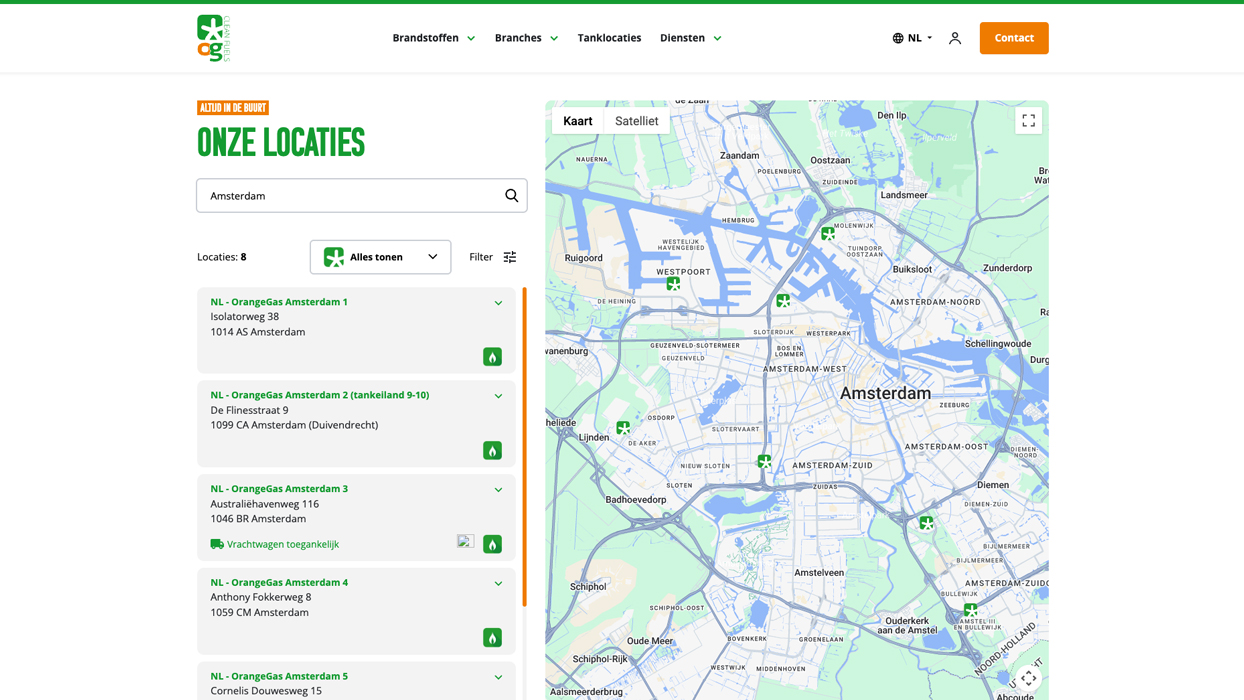Expand OrangeGas Amsterdam 4 details
Viewport: 1244px width, 700px height.
tap(498, 583)
